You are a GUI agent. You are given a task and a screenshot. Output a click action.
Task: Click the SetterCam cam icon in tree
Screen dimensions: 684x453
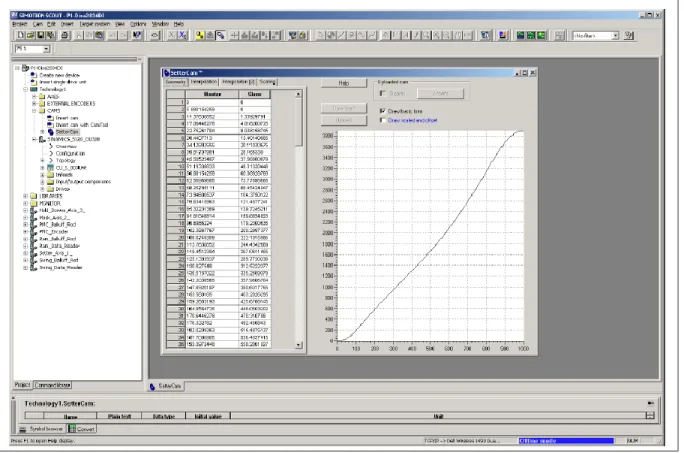click(51, 132)
